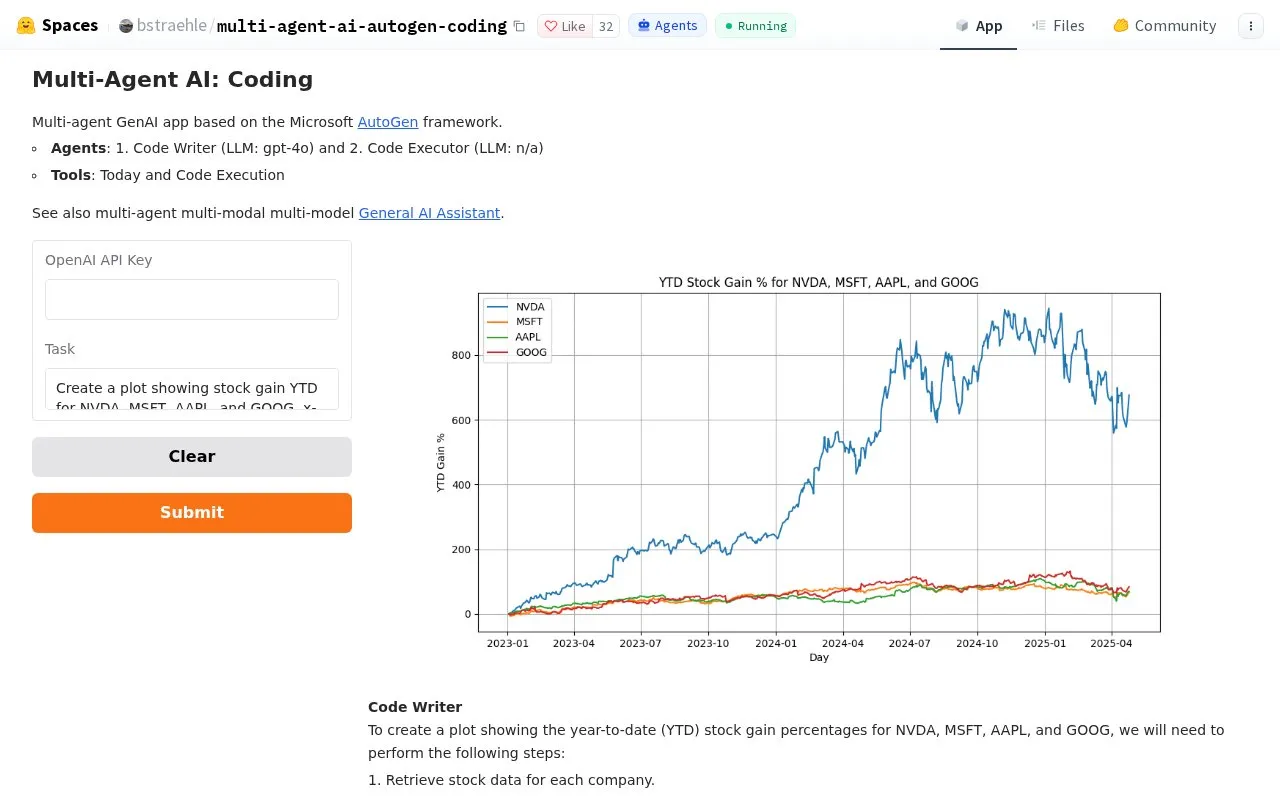
Task: Click the "Tools: Today and Code Execution" bullet
Action: coord(168,175)
